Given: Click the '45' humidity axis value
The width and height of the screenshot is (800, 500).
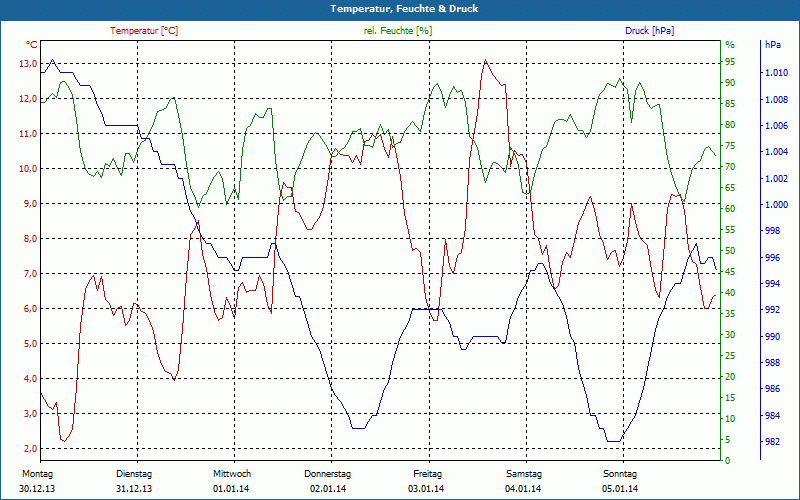Looking at the screenshot, I should 730,272.
